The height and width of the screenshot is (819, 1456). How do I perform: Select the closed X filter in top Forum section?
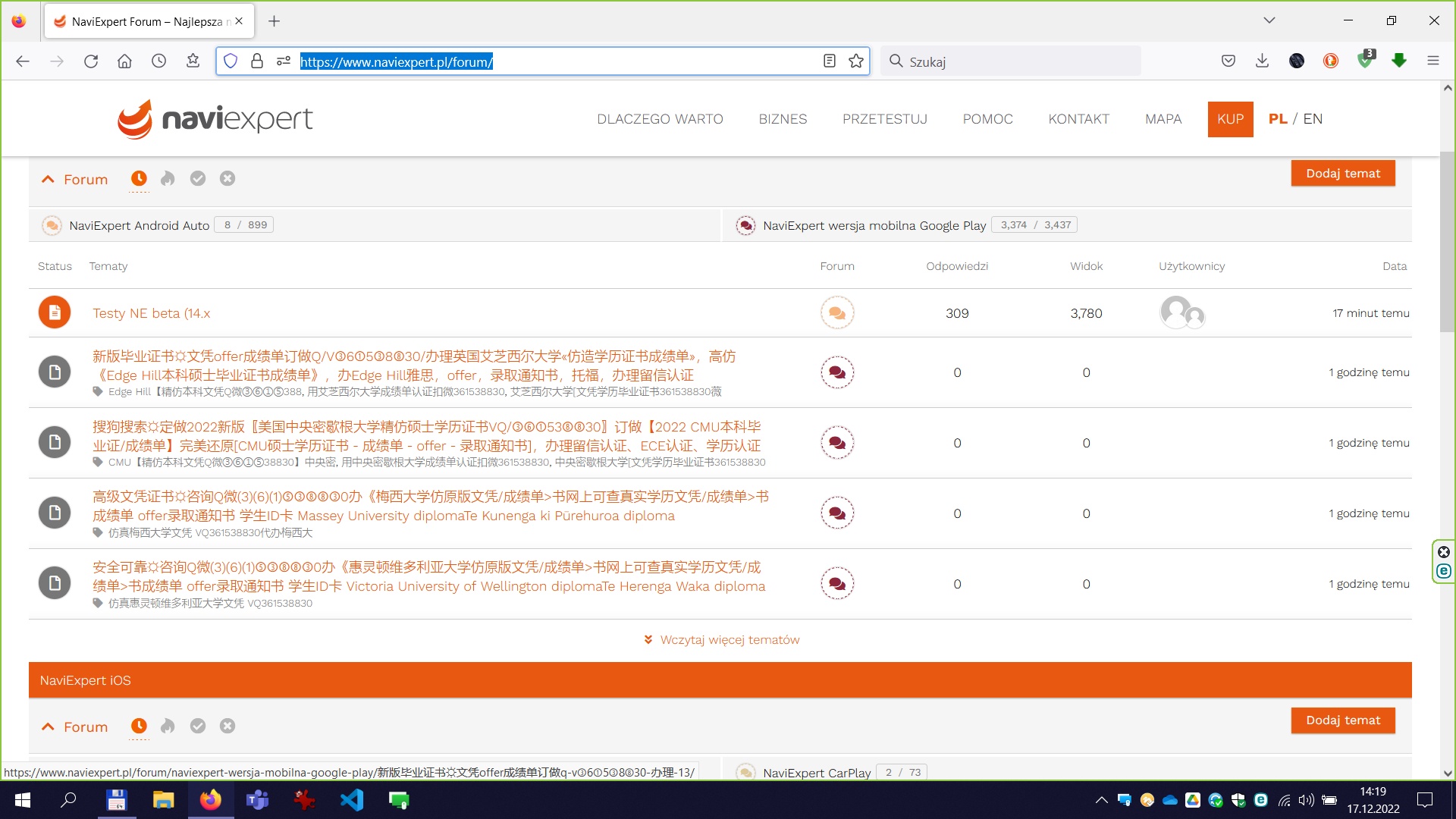(x=227, y=178)
